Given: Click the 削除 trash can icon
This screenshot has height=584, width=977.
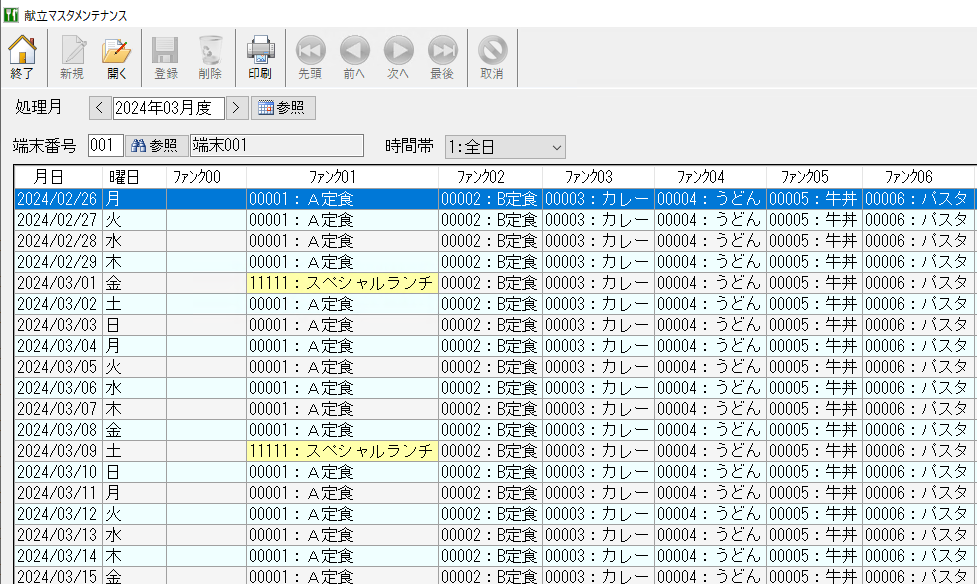Looking at the screenshot, I should click(210, 57).
